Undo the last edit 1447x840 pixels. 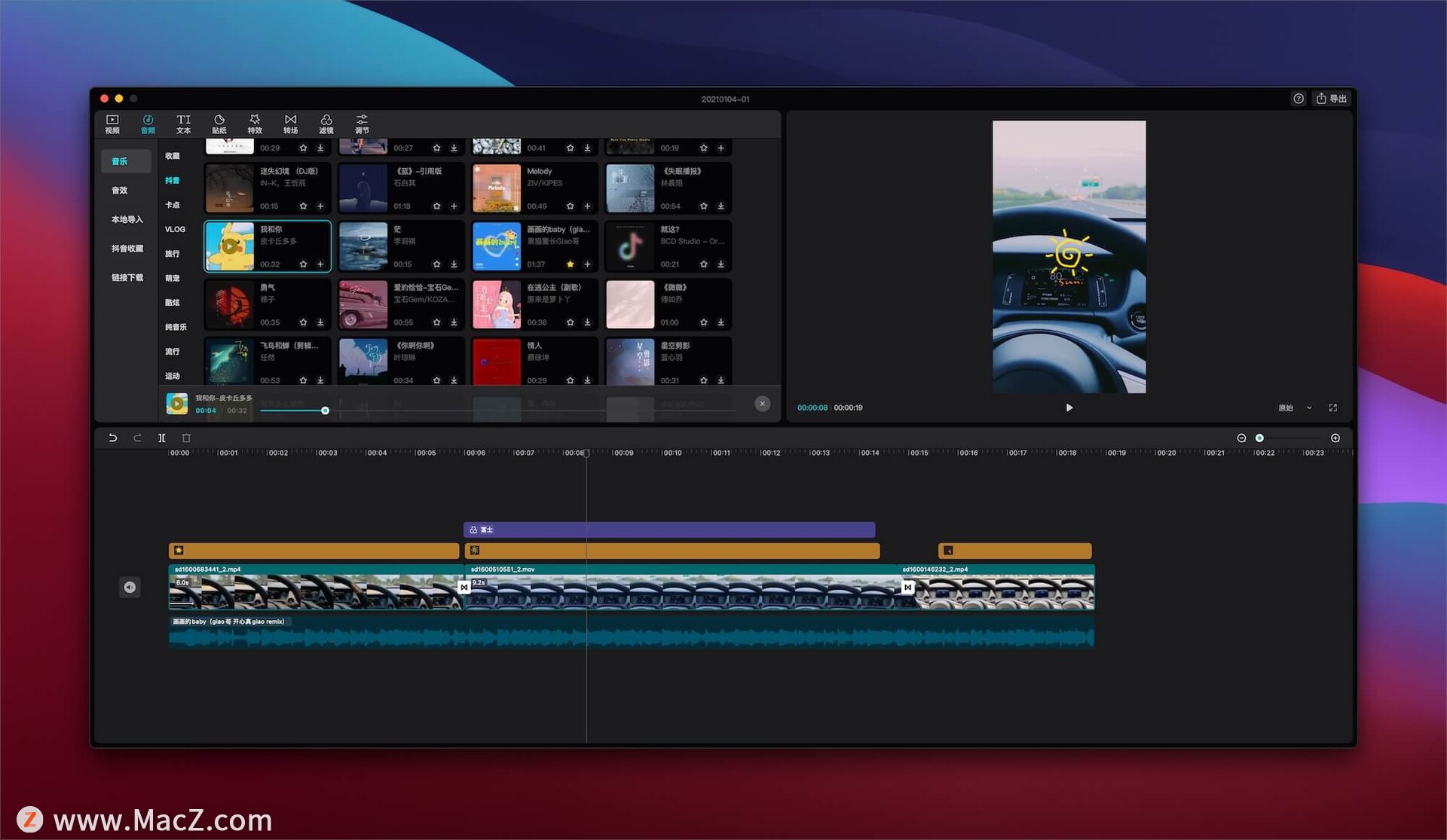tap(113, 438)
